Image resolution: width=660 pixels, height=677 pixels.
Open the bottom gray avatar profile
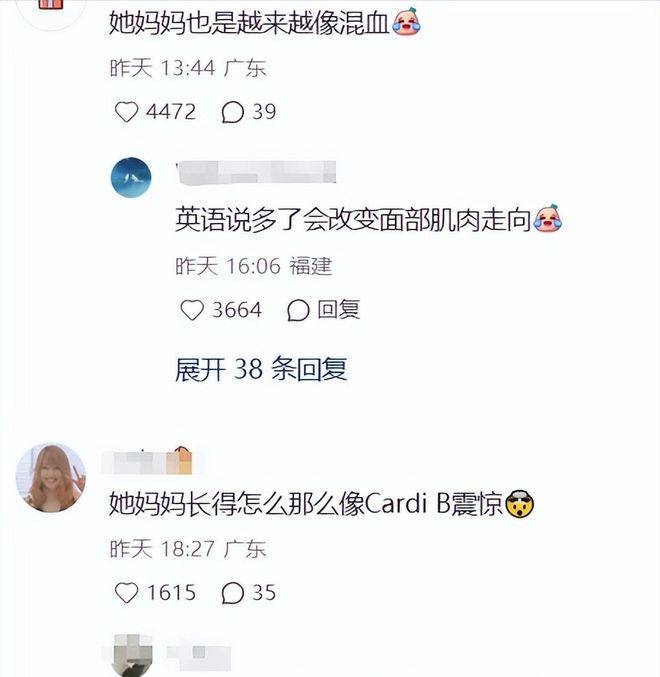click(x=133, y=655)
